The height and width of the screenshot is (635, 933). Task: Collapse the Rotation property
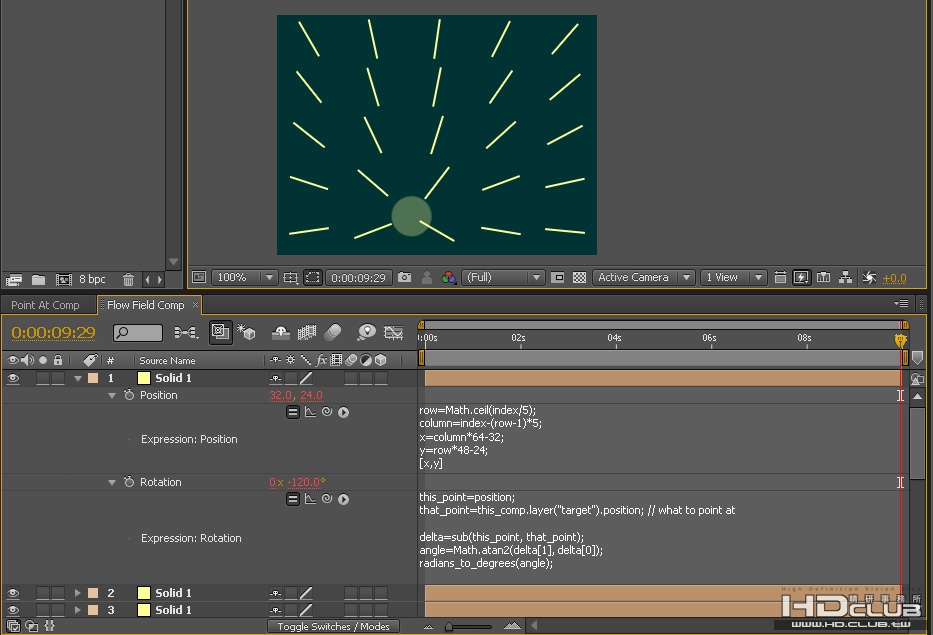[112, 482]
